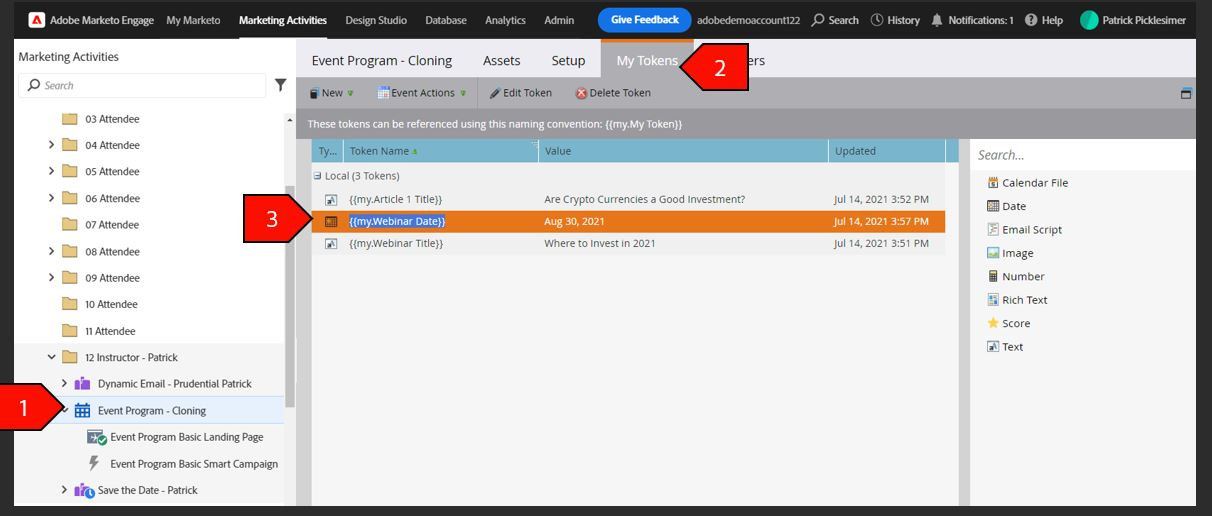The image size is (1212, 516).
Task: Open History clock icon
Action: [x=877, y=20]
